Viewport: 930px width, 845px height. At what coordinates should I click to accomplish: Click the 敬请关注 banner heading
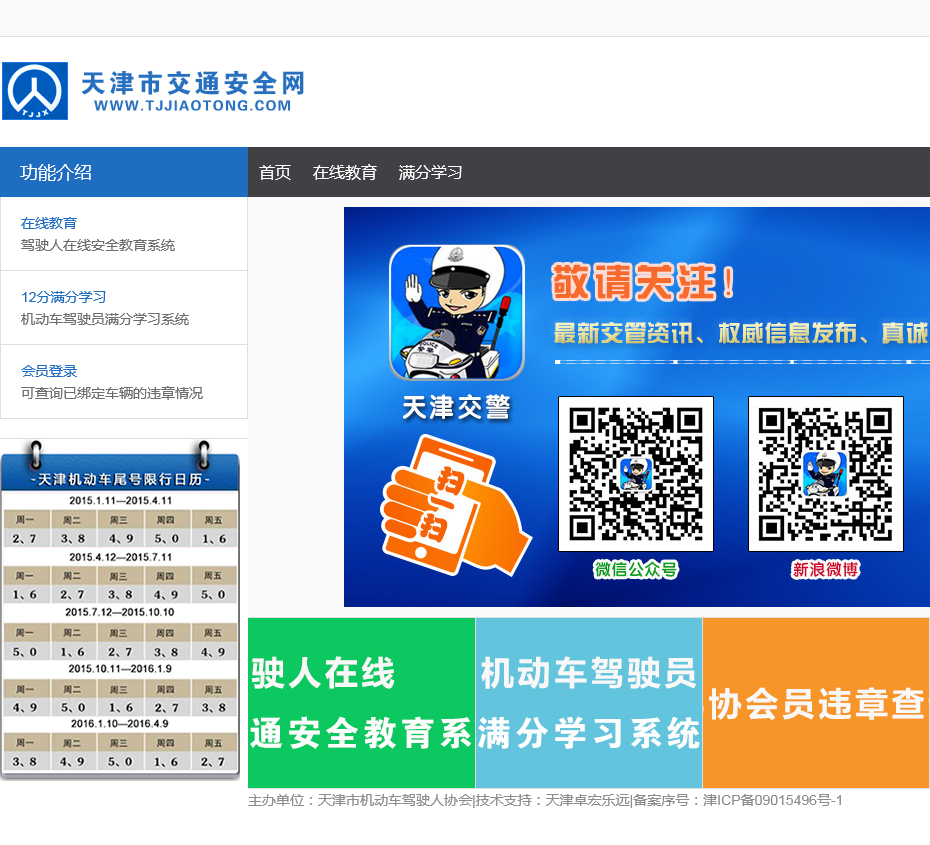[x=644, y=282]
